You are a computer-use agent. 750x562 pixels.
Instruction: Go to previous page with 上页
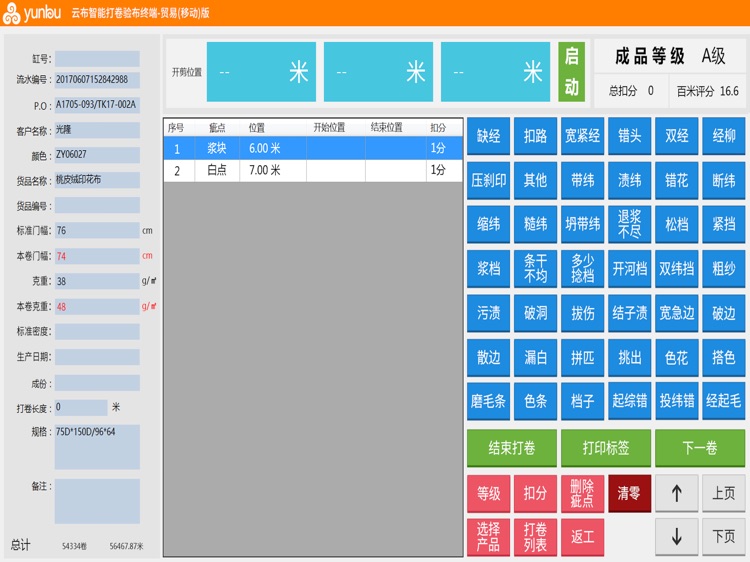(x=724, y=494)
